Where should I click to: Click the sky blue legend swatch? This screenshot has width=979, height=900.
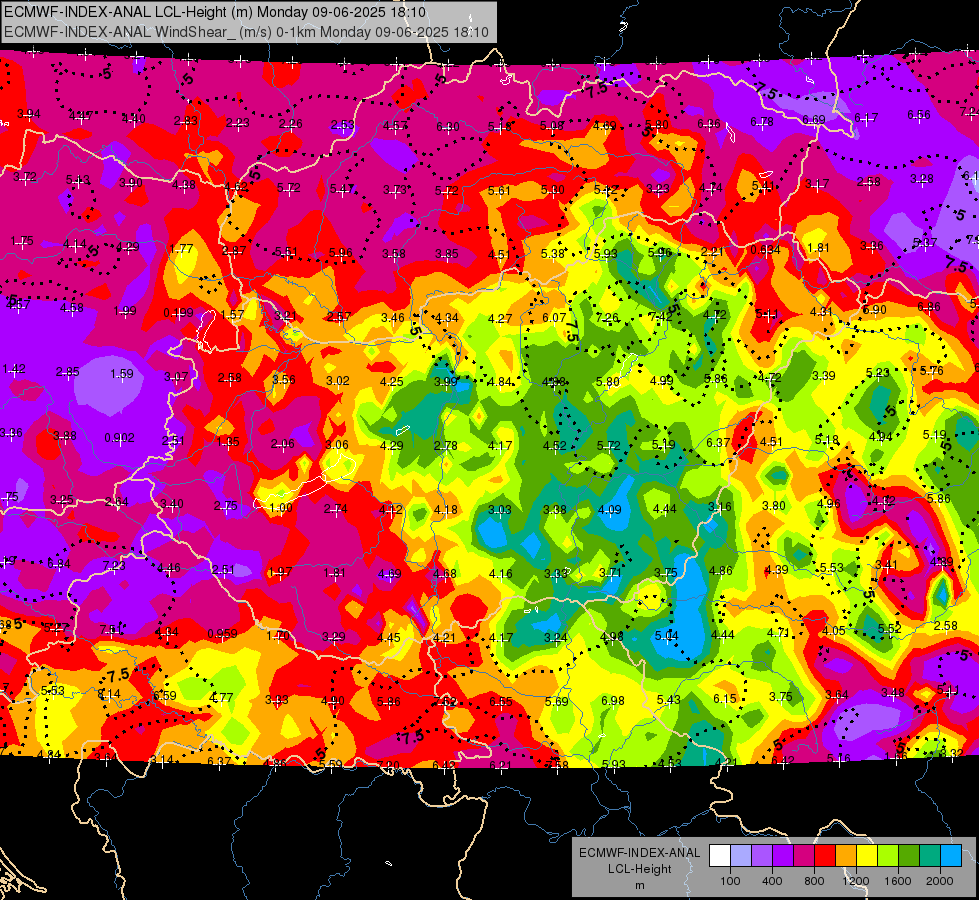[951, 856]
